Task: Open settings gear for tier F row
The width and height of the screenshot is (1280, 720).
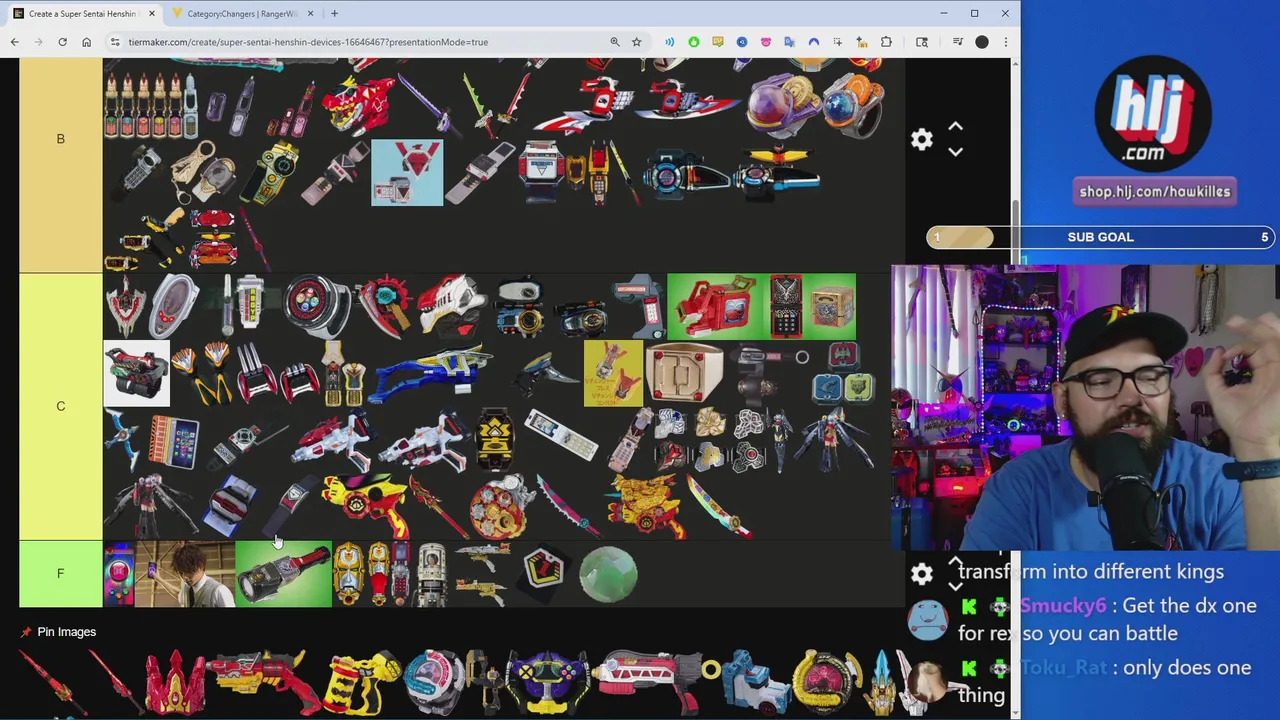Action: pyautogui.click(x=921, y=573)
